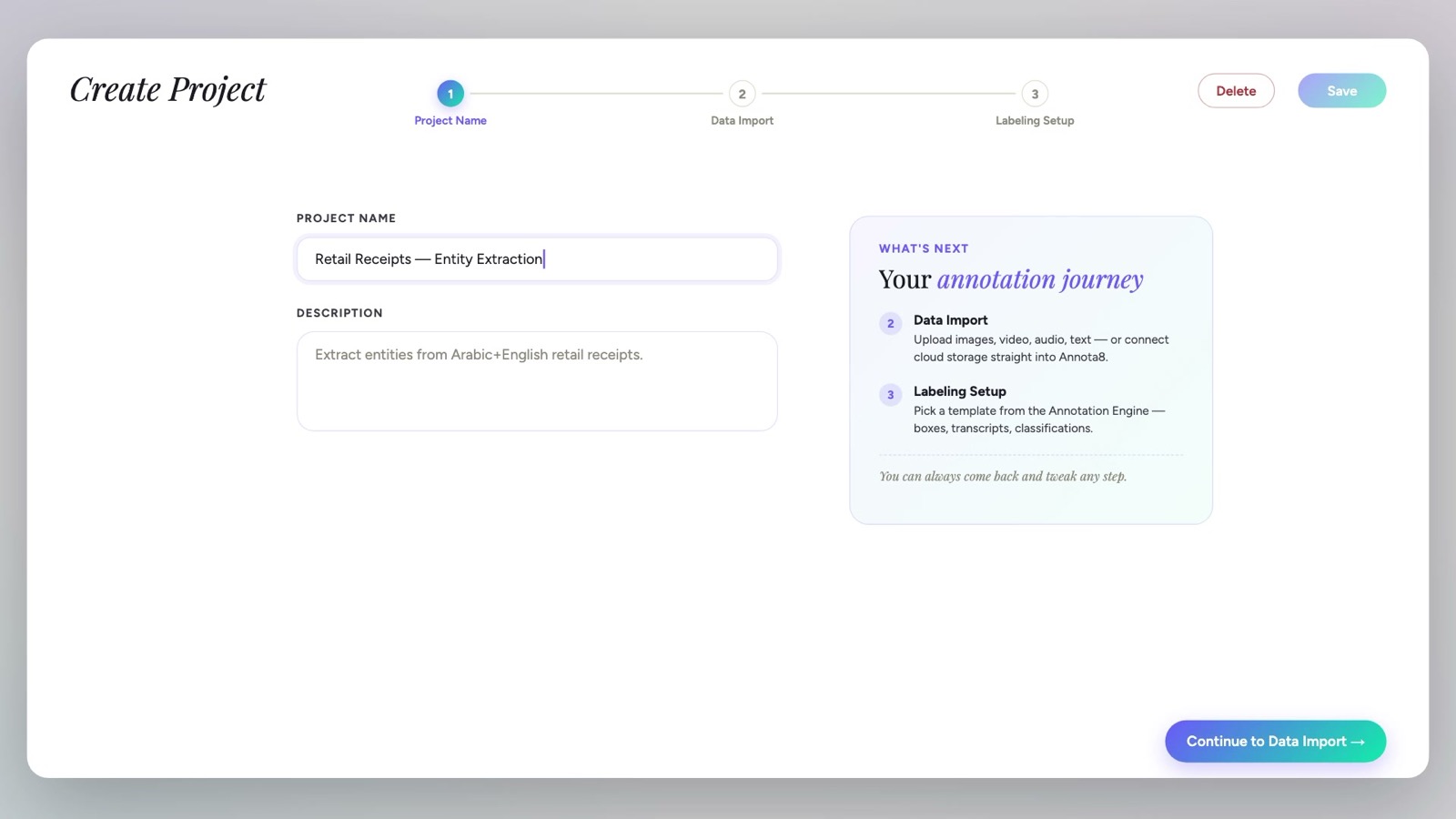
Task: Jump to step 3 circle in stepper
Action: (x=1035, y=94)
